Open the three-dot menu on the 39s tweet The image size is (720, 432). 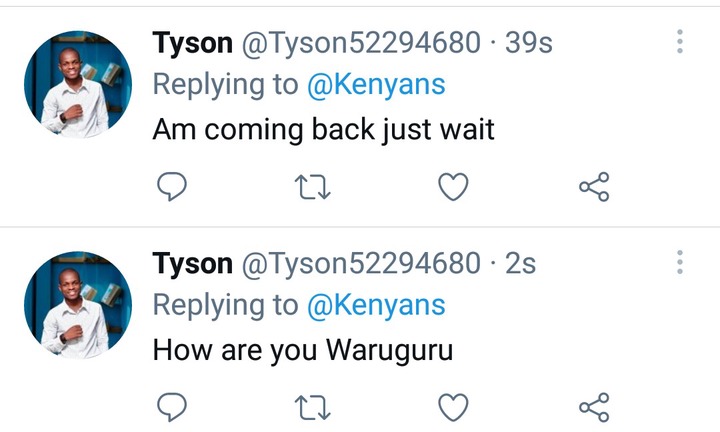(x=680, y=41)
